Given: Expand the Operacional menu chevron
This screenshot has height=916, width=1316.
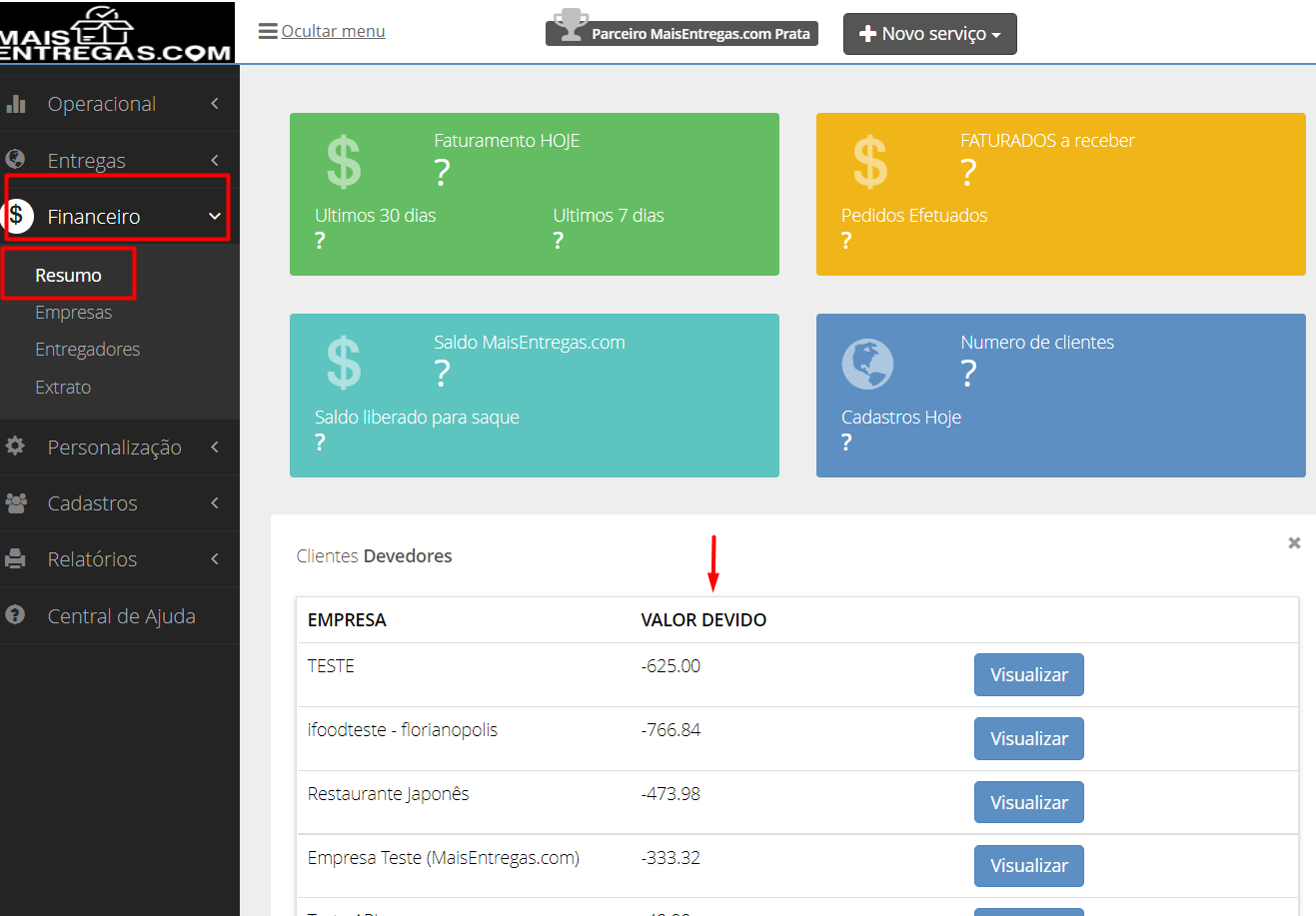Looking at the screenshot, I should [215, 104].
